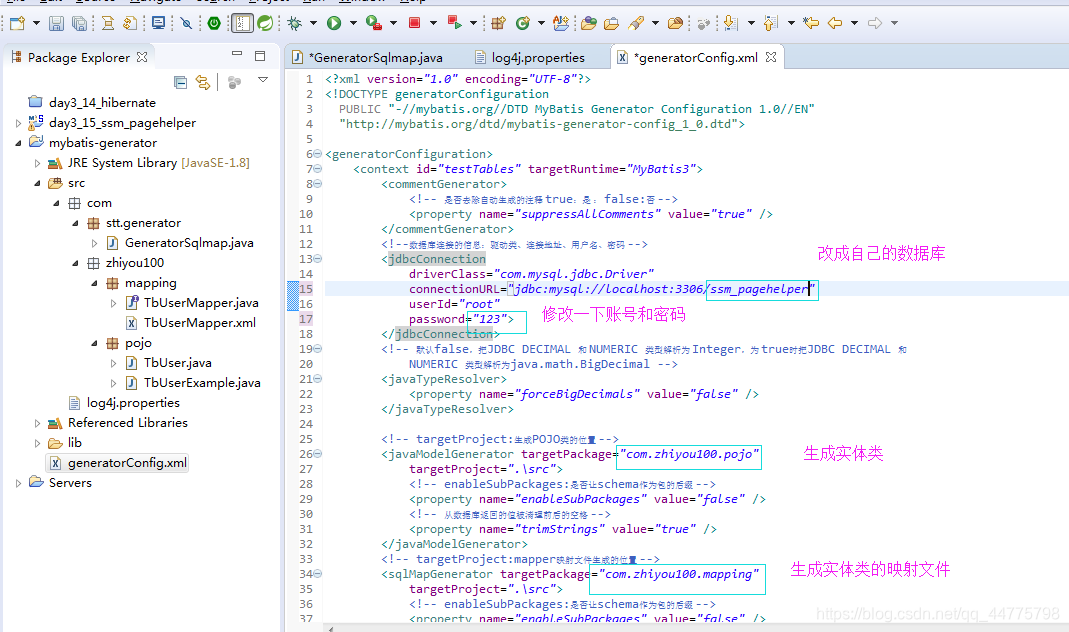Open the Search flashlight dropdown arrow
The width and height of the screenshot is (1069, 632).
655,23
